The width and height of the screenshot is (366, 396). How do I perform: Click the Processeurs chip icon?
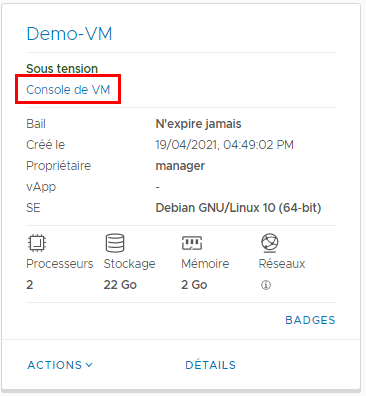tap(37, 243)
